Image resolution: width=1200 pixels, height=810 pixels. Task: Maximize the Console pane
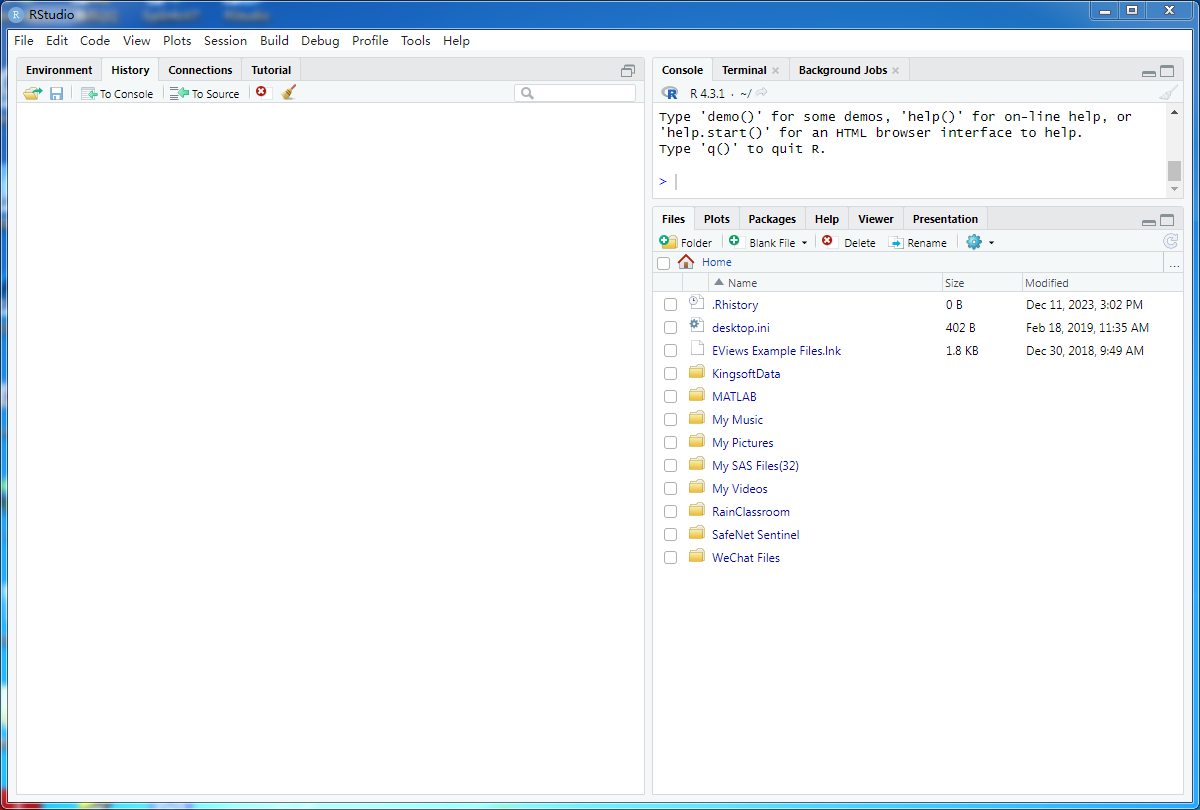(1167, 71)
